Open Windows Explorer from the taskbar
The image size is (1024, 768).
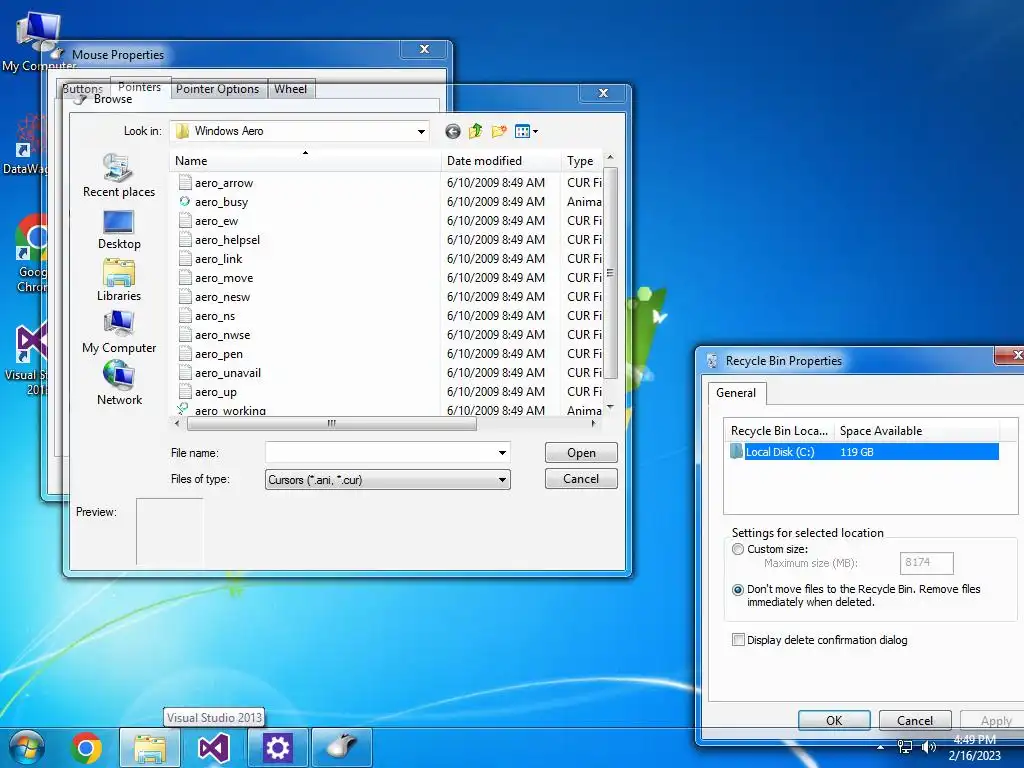click(x=150, y=748)
